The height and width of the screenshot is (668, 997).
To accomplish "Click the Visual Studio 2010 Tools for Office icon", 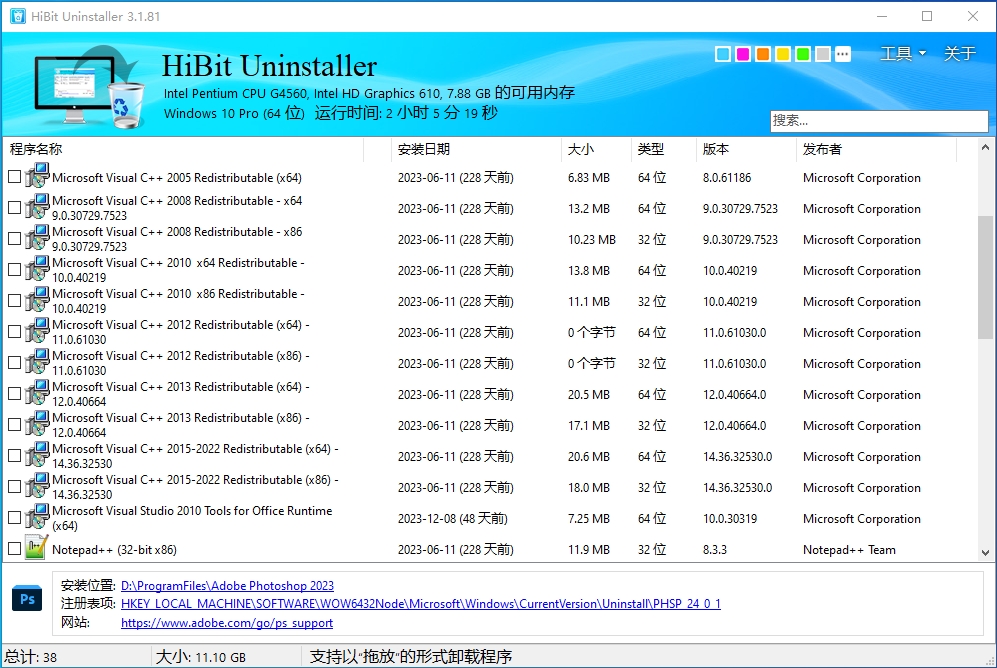I will click(37, 517).
